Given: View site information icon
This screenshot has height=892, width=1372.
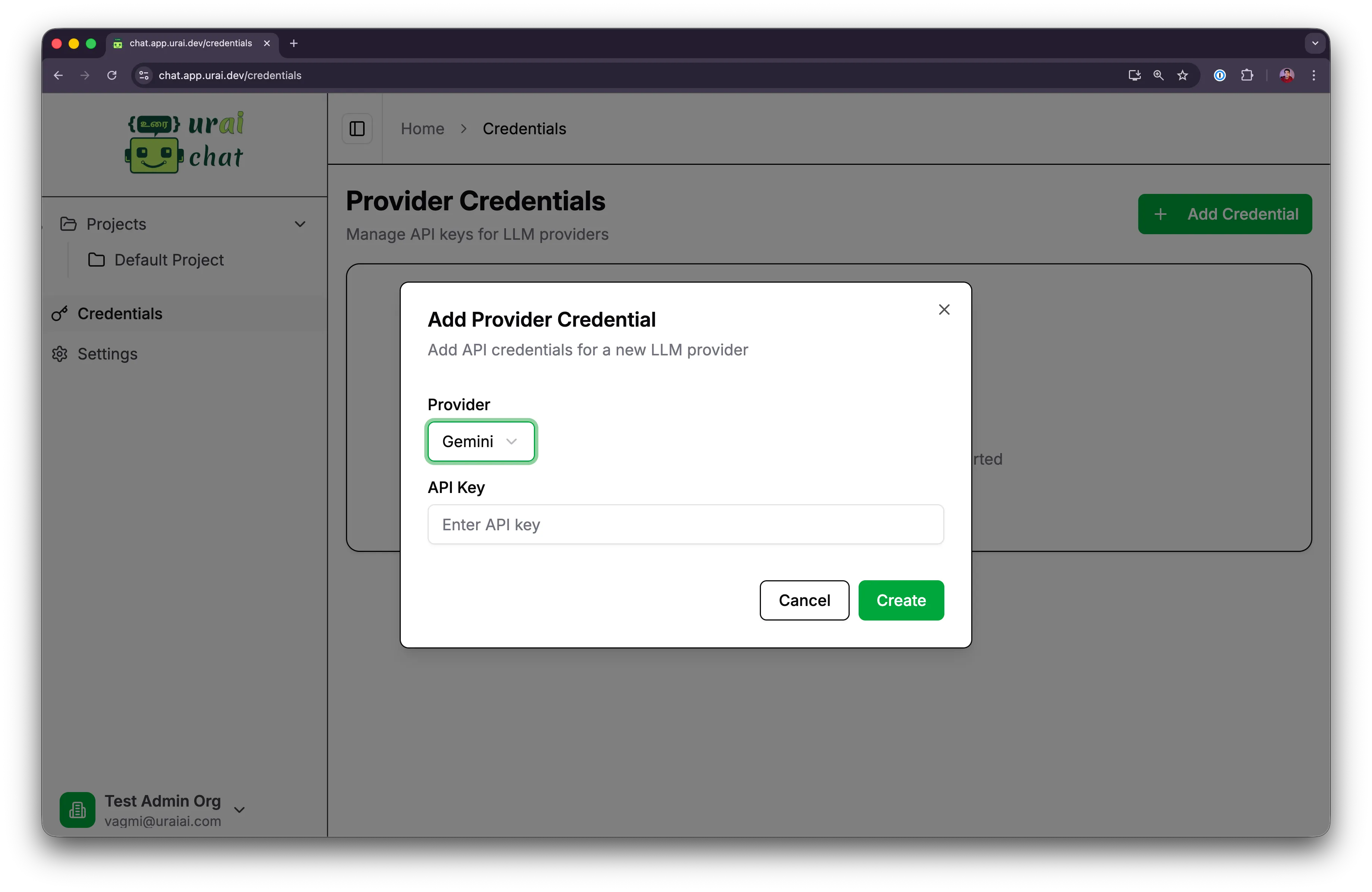Looking at the screenshot, I should click(144, 75).
